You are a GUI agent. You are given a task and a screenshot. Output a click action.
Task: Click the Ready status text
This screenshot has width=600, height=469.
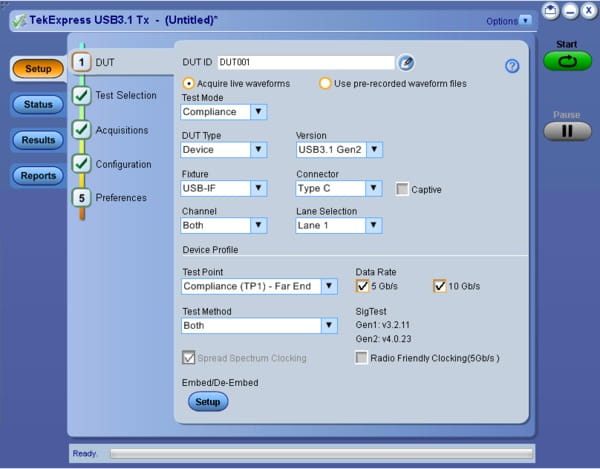pyautogui.click(x=85, y=453)
